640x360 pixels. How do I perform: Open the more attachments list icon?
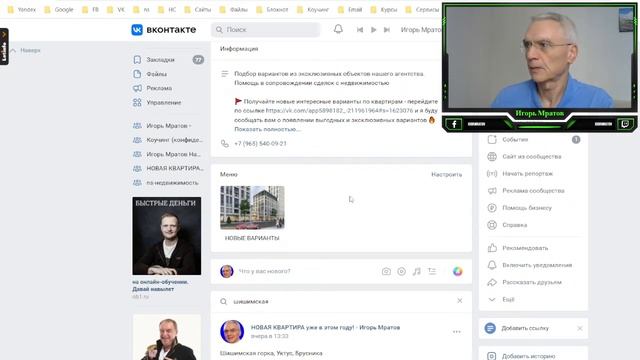click(432, 271)
